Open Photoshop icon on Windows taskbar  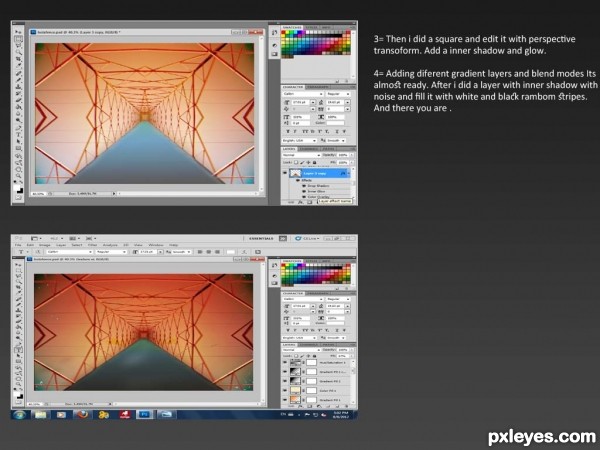[x=144, y=414]
